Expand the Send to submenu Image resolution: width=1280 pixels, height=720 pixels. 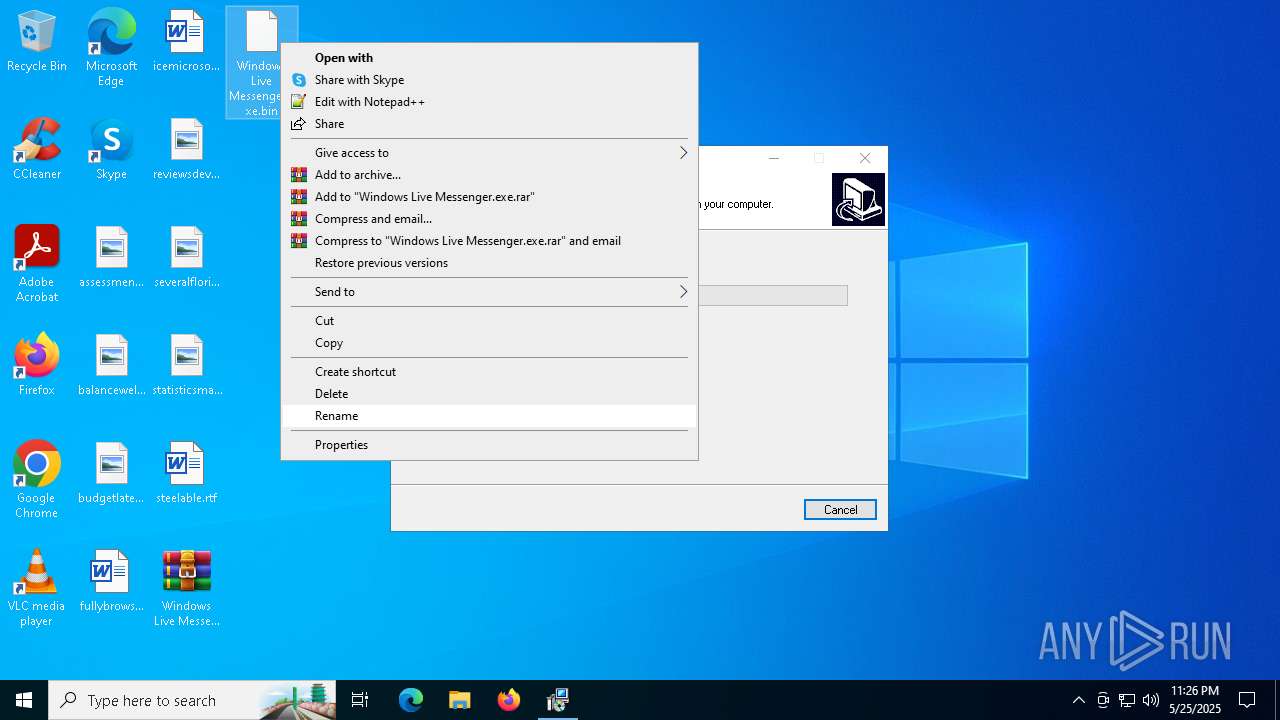click(489, 292)
